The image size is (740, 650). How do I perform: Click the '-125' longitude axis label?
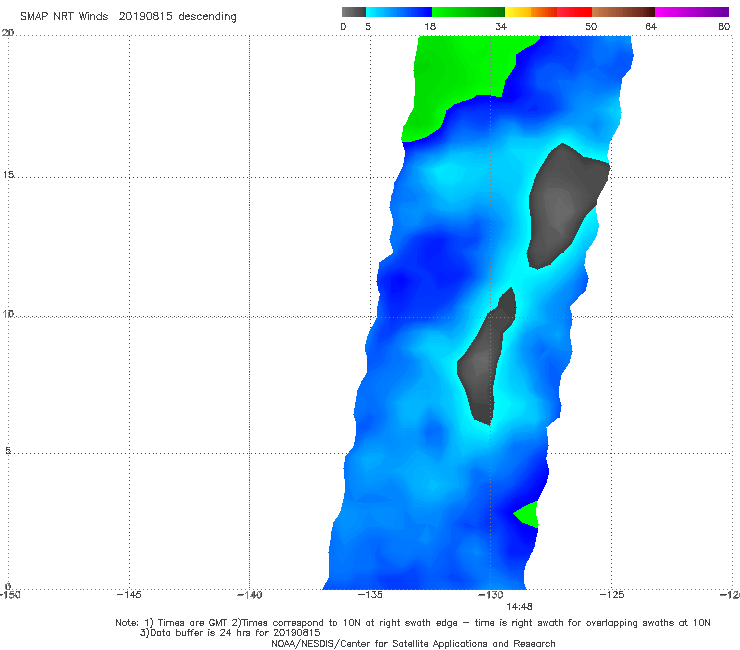612,595
